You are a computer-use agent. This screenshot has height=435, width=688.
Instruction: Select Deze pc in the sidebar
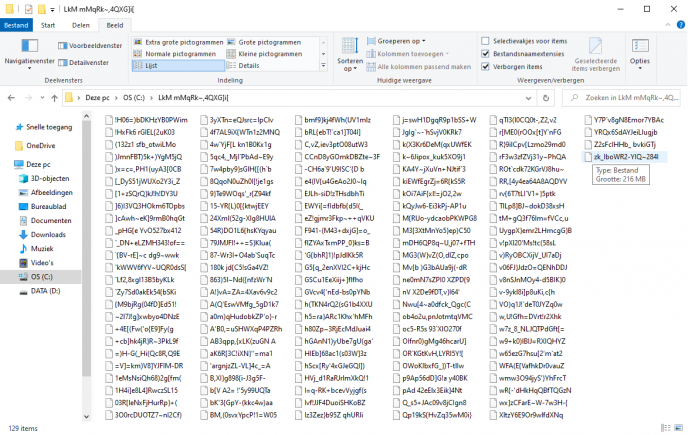[x=32, y=165]
